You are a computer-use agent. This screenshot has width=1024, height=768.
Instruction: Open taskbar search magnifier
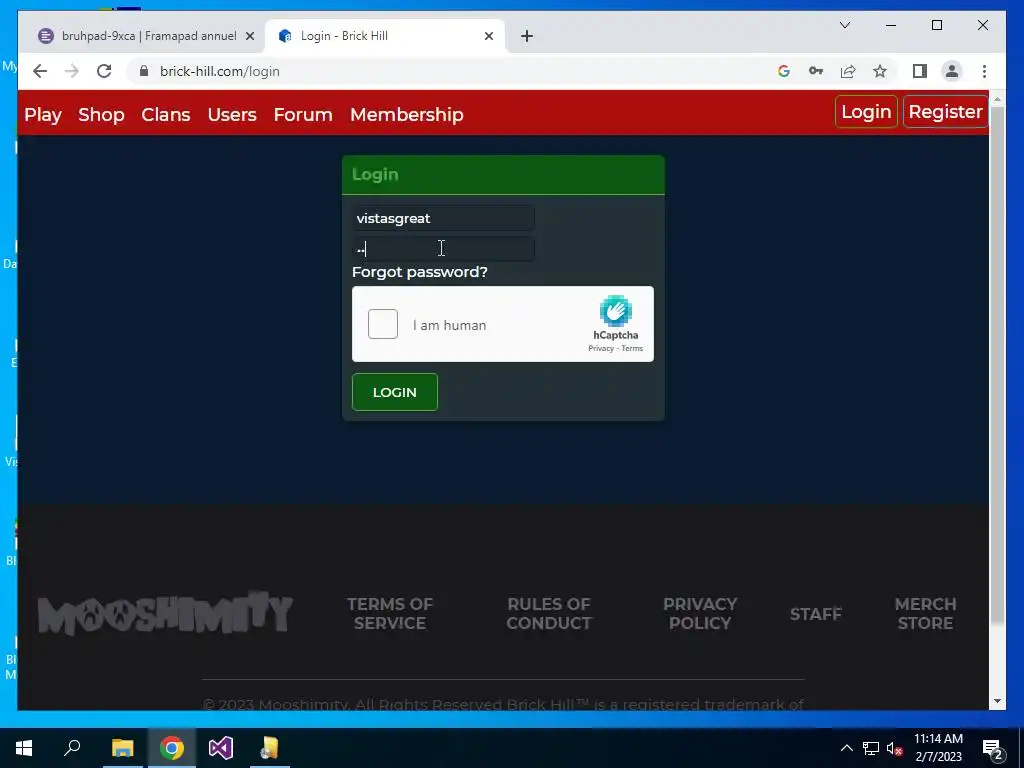click(x=72, y=748)
